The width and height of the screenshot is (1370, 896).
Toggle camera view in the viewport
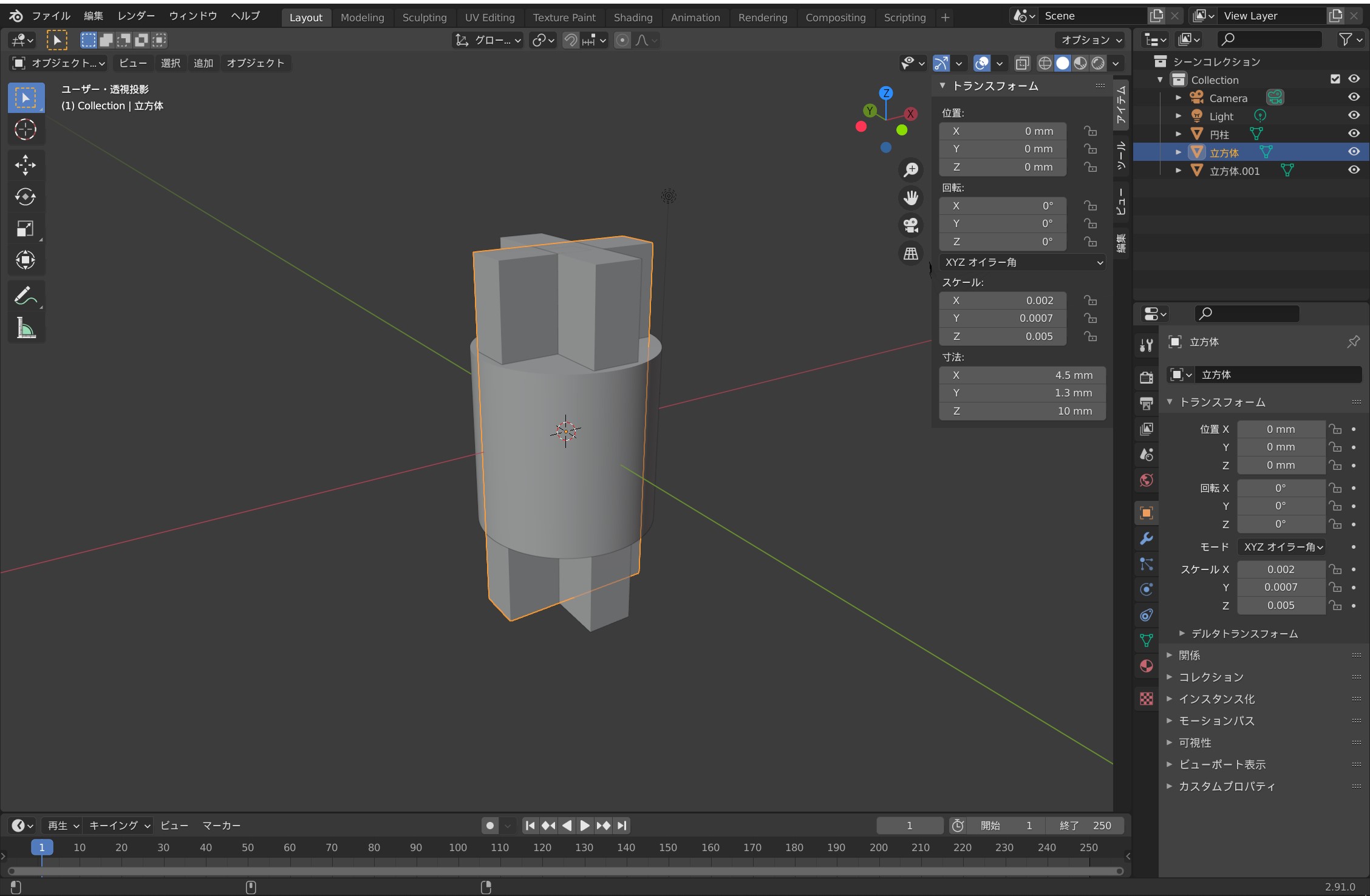click(910, 225)
